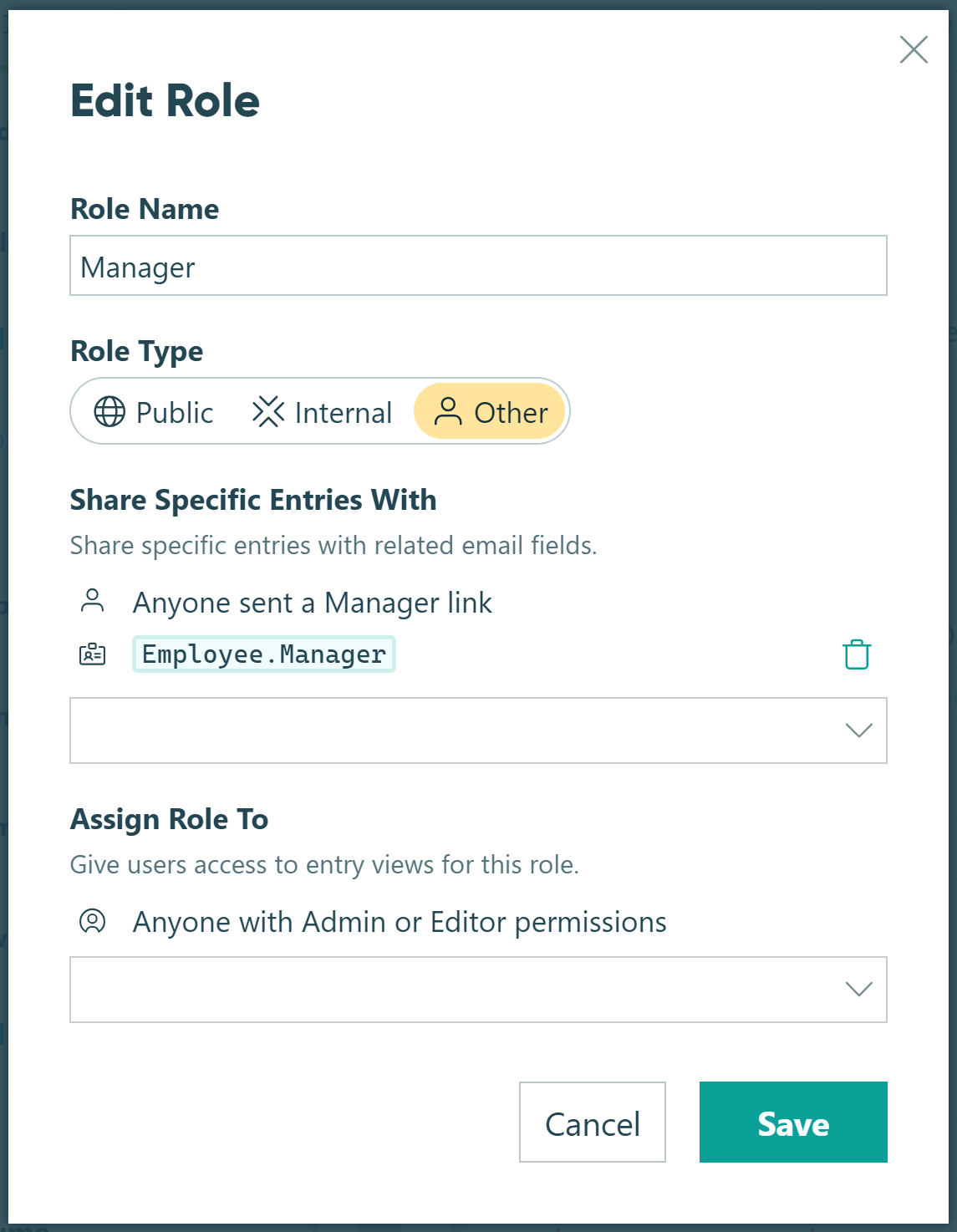Save the Manager role changes
The image size is (957, 1232).
click(x=792, y=1123)
